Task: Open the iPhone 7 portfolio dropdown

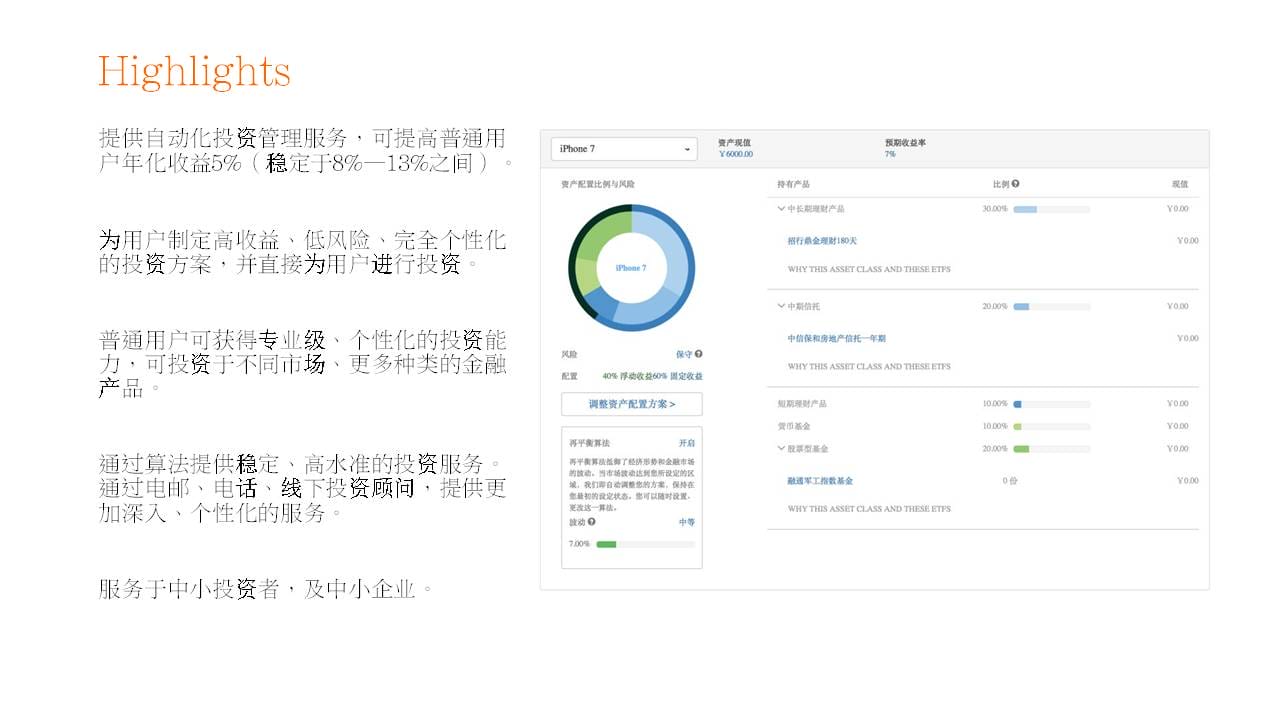Action: [x=624, y=149]
